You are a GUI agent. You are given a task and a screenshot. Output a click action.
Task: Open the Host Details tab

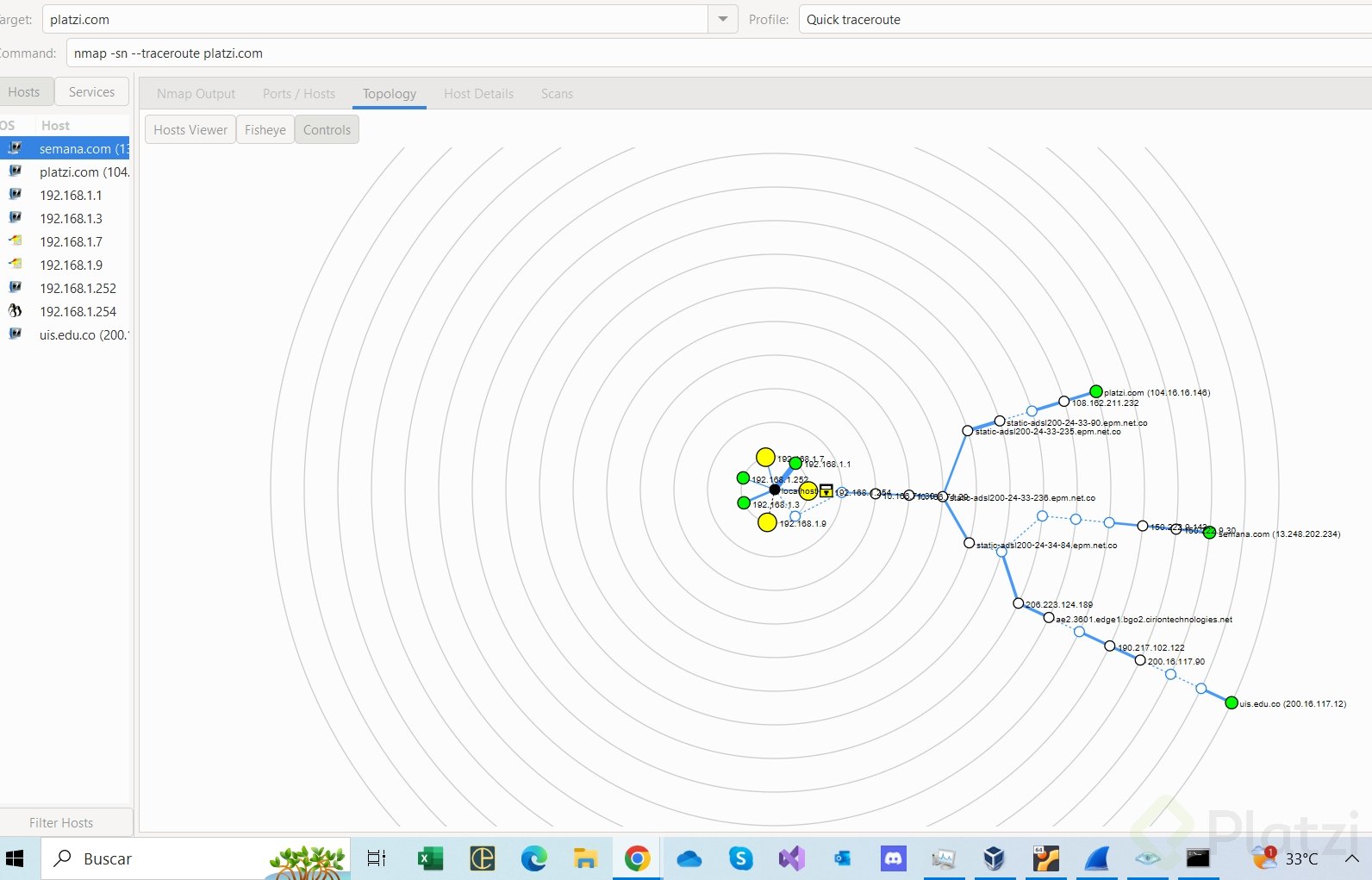click(478, 93)
